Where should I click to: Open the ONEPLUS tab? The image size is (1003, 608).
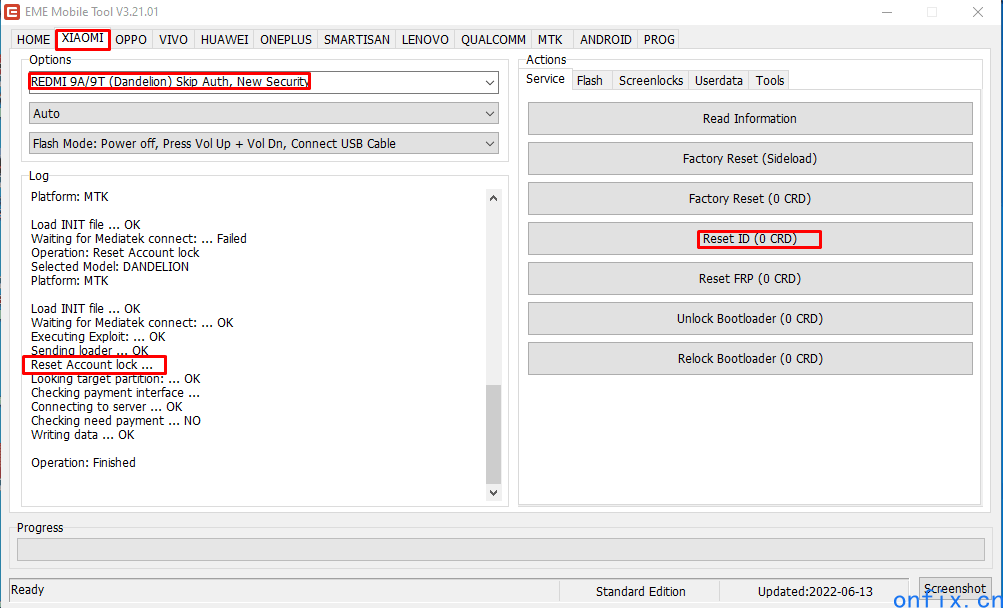tap(286, 40)
